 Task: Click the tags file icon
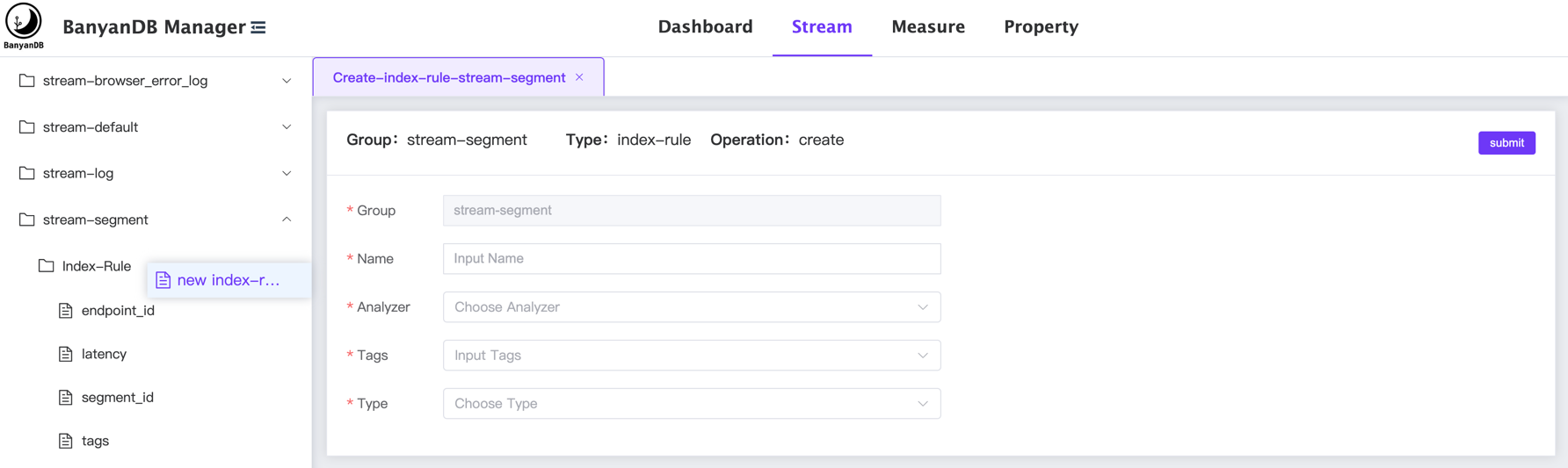click(x=66, y=441)
